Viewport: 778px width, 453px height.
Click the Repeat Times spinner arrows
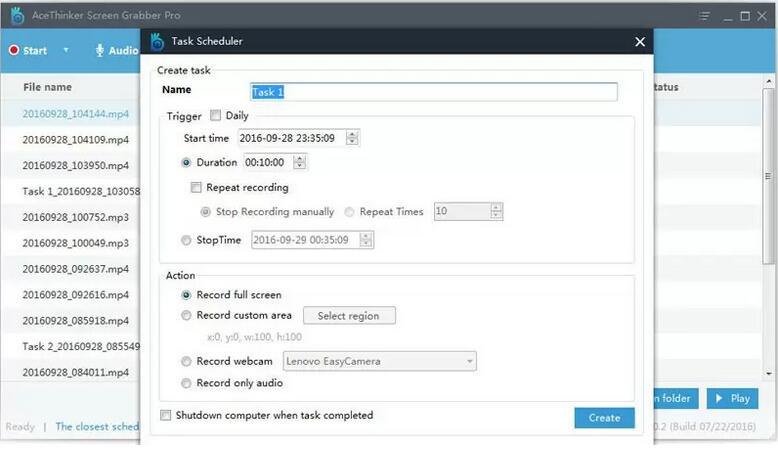coord(496,211)
